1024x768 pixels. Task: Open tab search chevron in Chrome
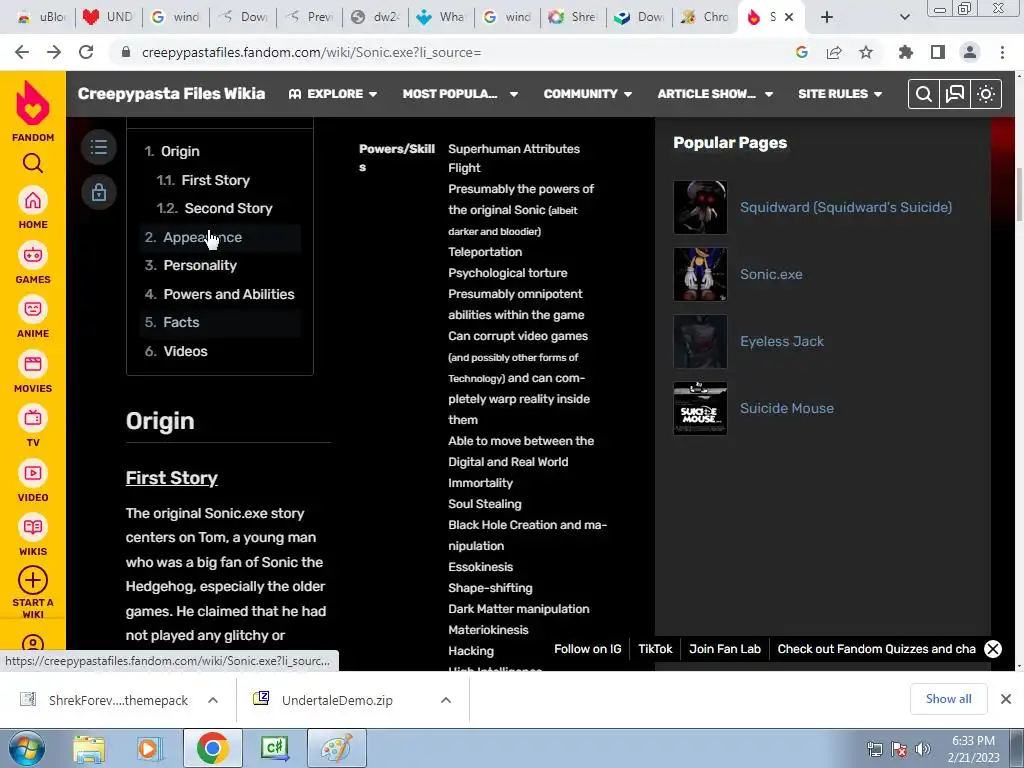tap(904, 17)
